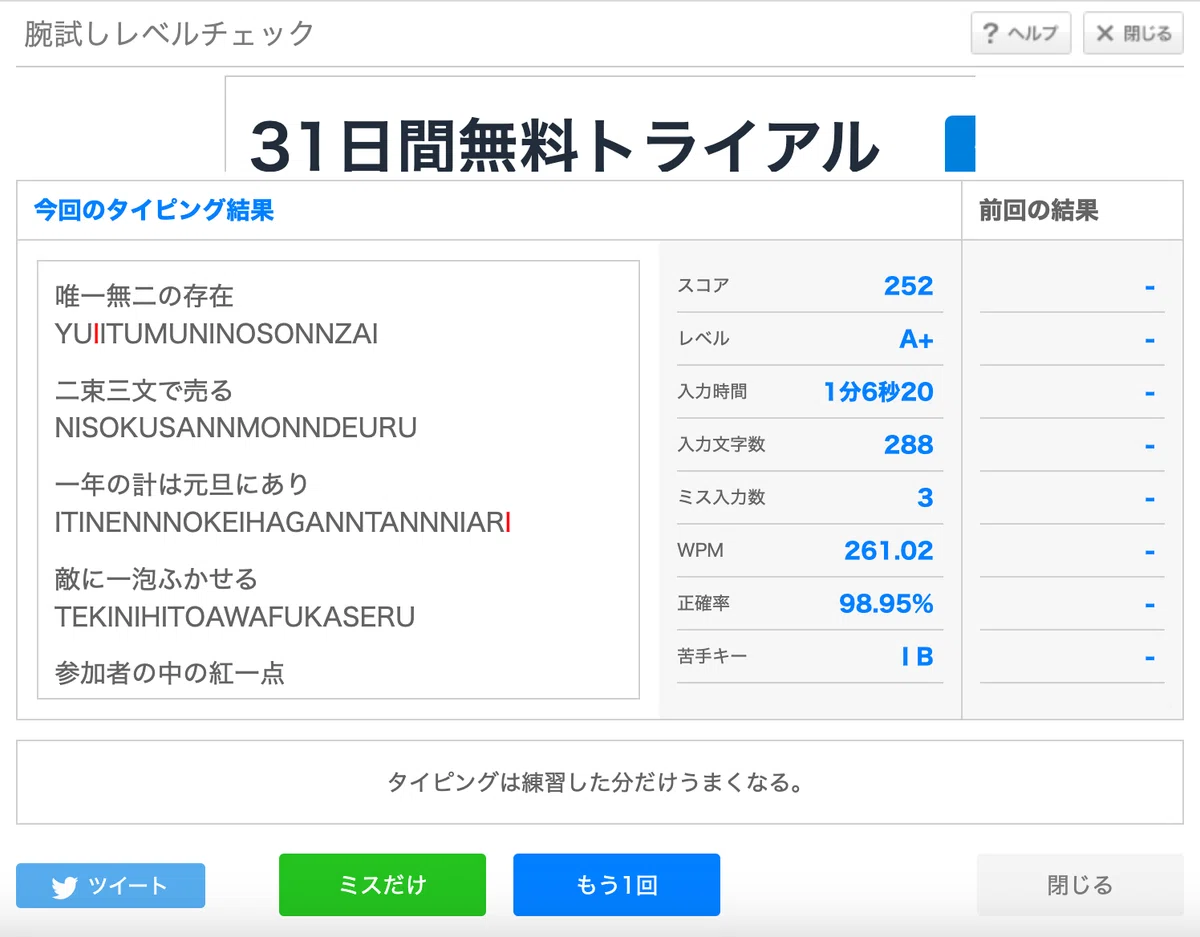1200x937 pixels.
Task: Click the phrase 二束三文で売る
Action: click(144, 390)
